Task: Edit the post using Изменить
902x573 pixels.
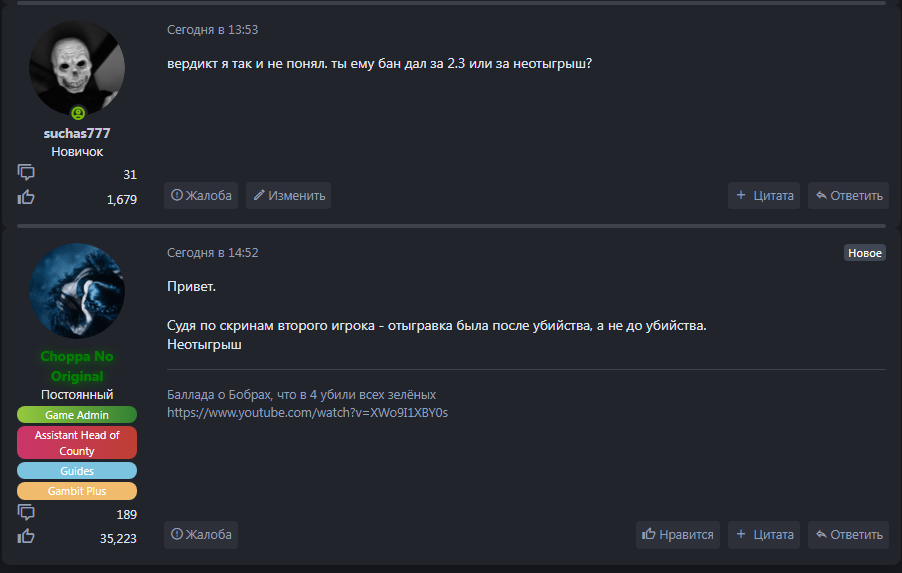Action: pyautogui.click(x=289, y=195)
